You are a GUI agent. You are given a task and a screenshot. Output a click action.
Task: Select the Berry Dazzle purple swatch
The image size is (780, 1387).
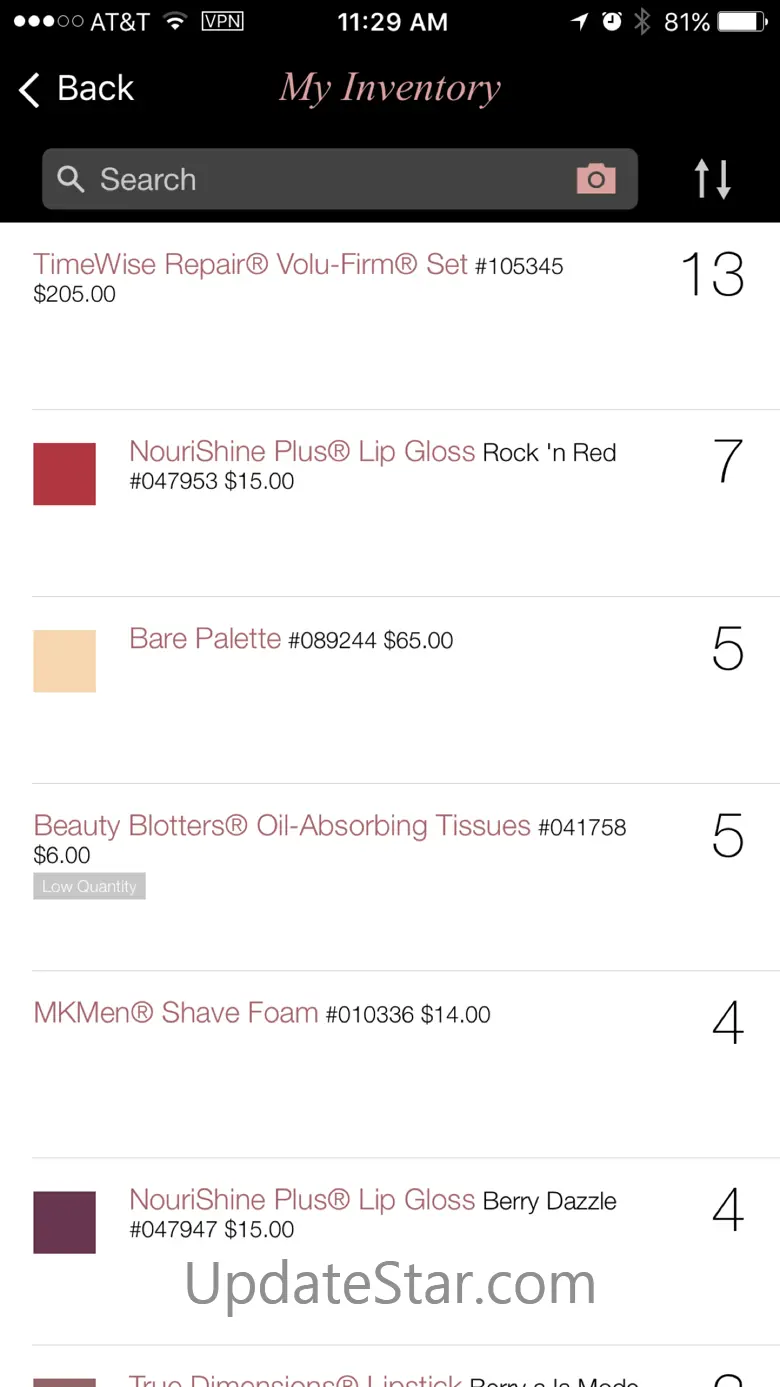pyautogui.click(x=65, y=1222)
